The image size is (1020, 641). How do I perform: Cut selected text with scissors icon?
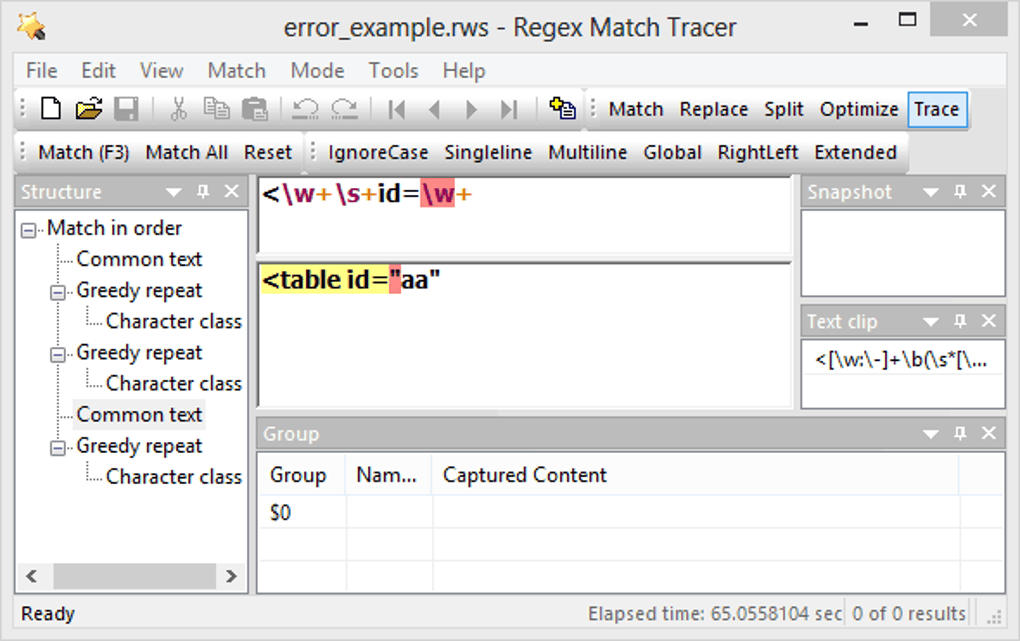pyautogui.click(x=180, y=109)
